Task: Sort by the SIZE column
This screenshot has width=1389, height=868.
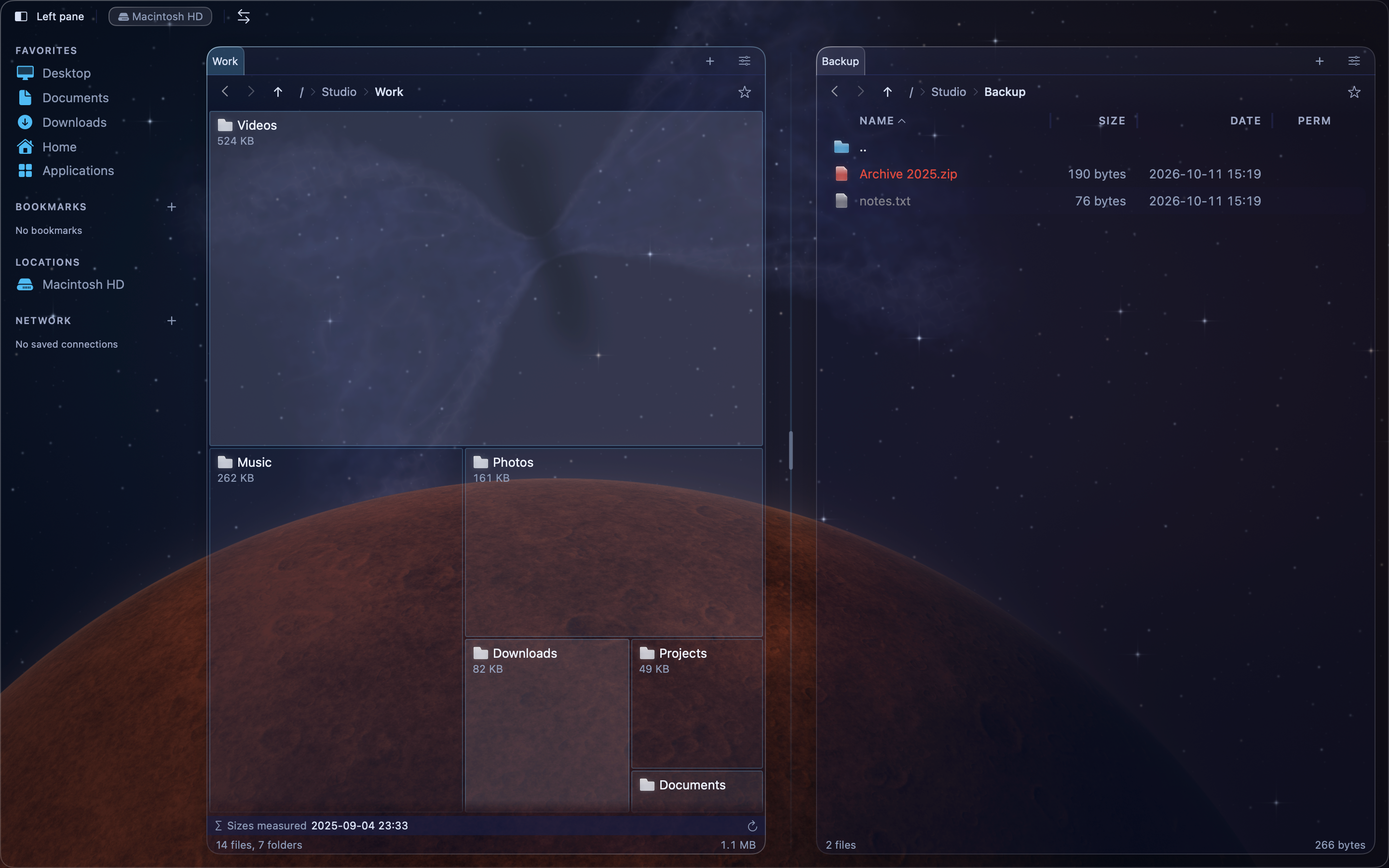Action: 1112,121
